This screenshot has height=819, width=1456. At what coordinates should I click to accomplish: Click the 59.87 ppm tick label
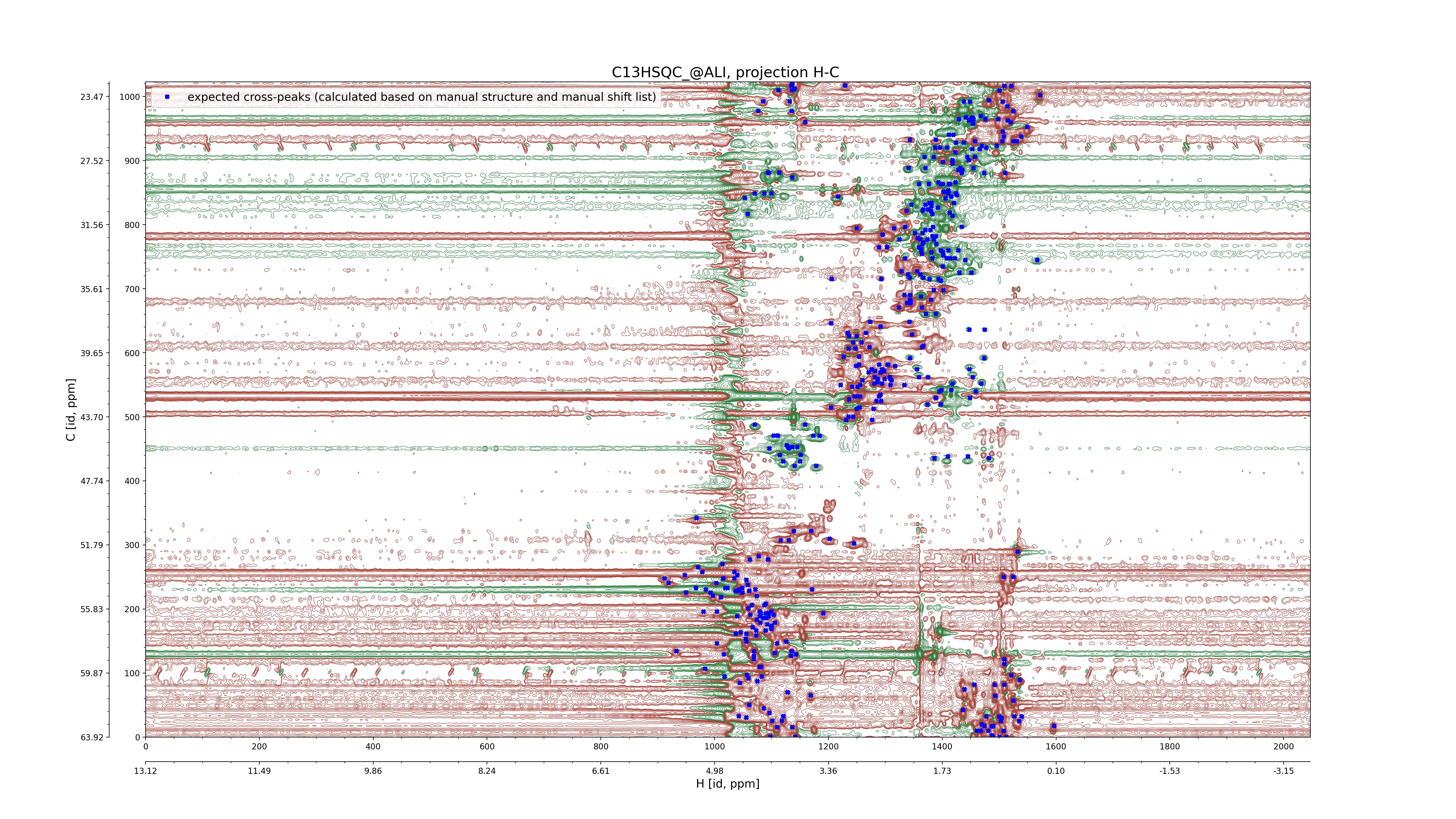coord(91,673)
